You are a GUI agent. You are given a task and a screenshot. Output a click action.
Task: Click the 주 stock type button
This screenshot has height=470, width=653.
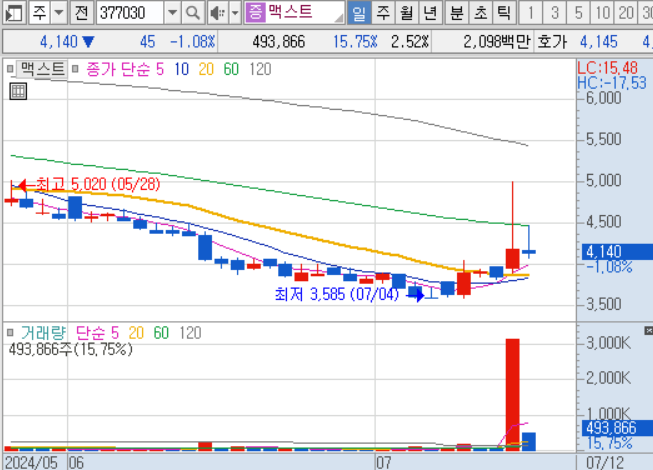[x=40, y=12]
